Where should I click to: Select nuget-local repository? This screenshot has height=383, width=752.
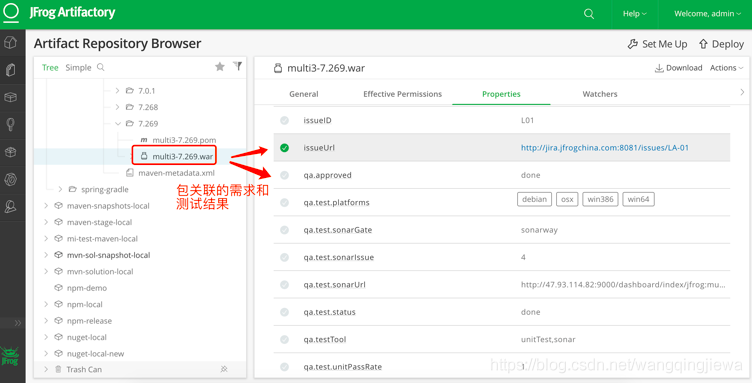[x=87, y=337]
